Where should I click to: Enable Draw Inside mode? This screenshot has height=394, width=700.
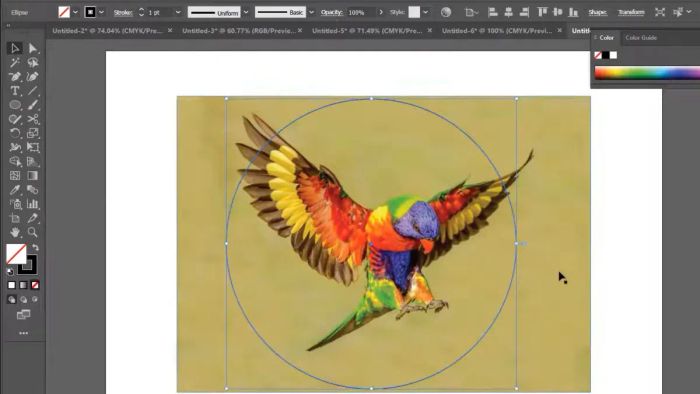coord(35,299)
